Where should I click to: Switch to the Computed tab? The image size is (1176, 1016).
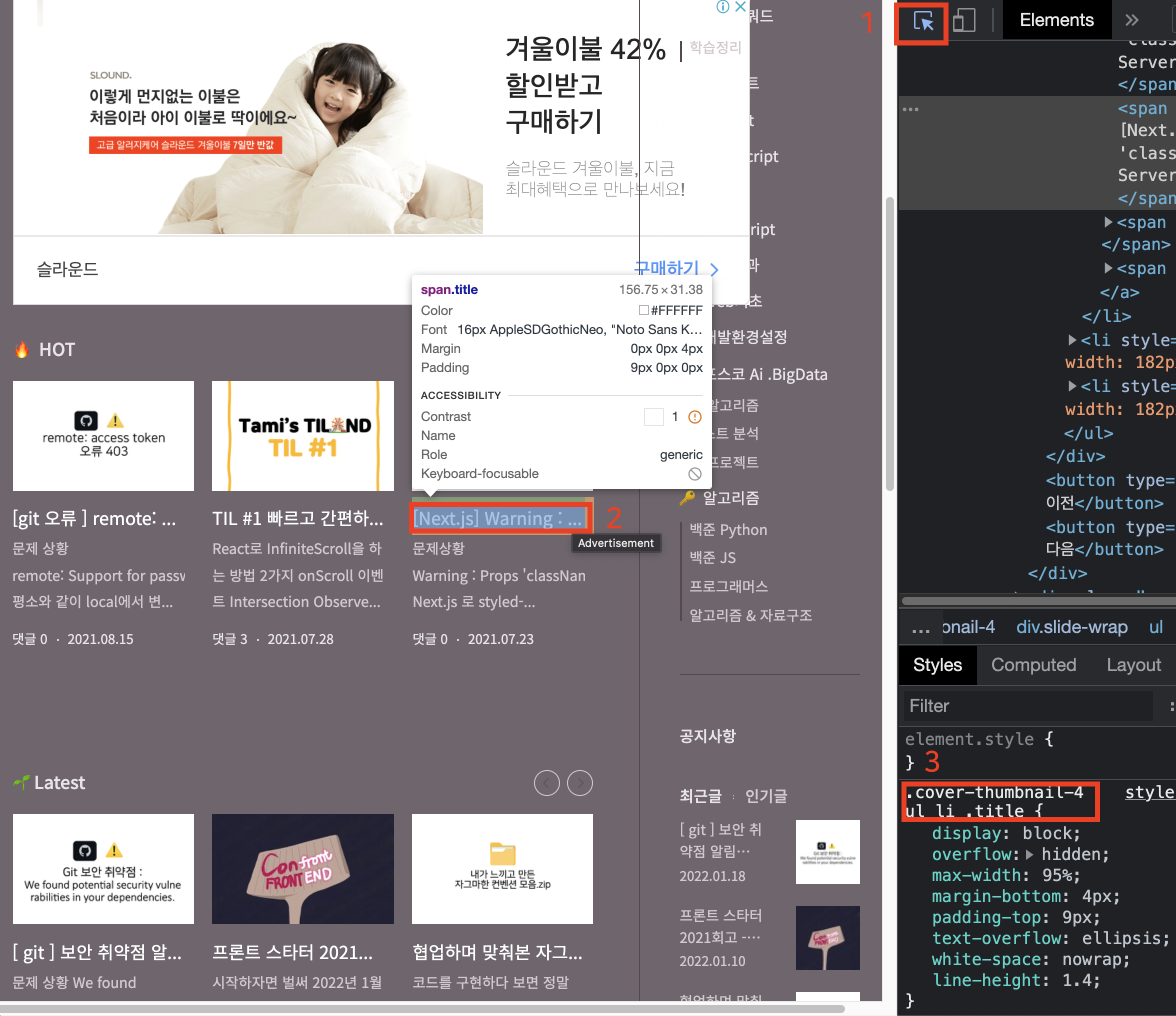click(x=1033, y=664)
